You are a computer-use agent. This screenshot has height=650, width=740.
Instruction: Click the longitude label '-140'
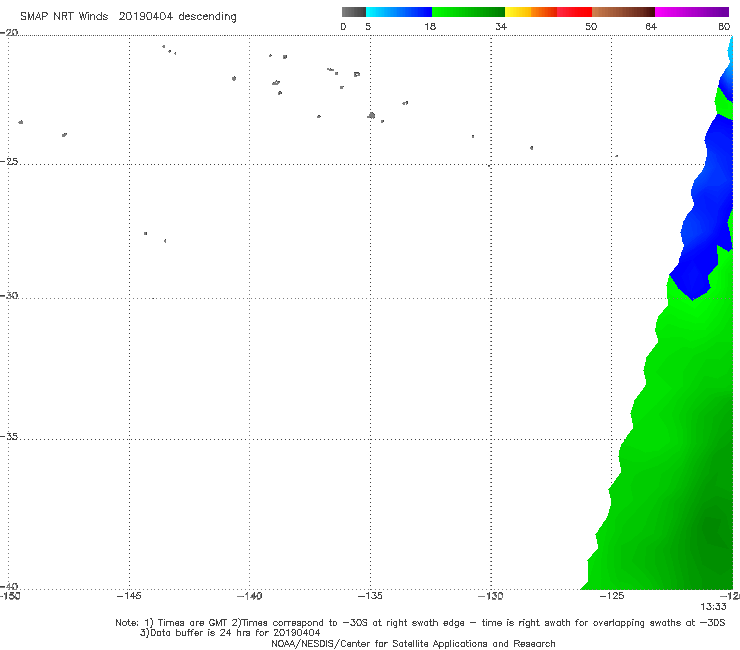tap(249, 596)
